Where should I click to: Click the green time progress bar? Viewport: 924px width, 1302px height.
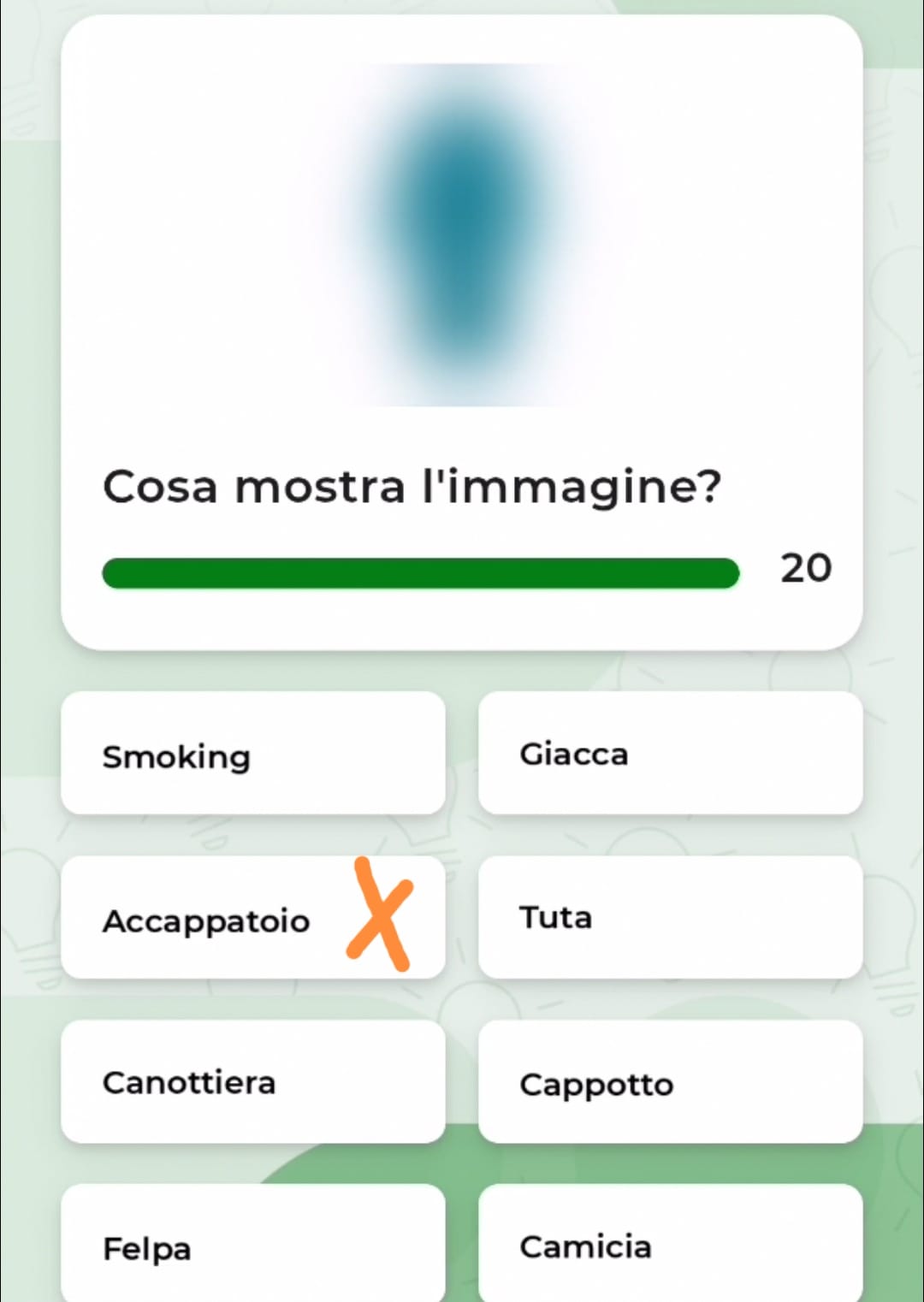coord(420,573)
